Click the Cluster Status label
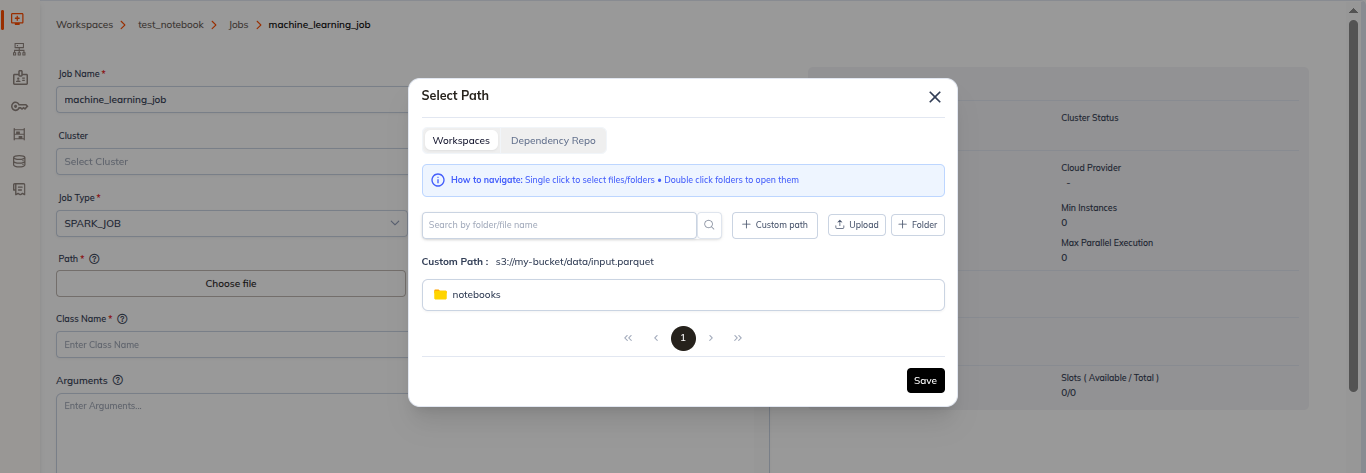 (1090, 118)
